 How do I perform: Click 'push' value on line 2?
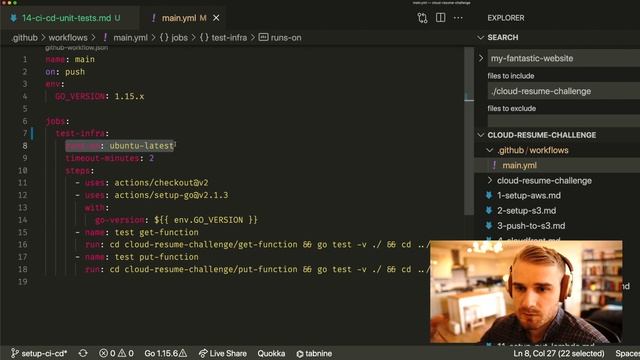coord(75,72)
